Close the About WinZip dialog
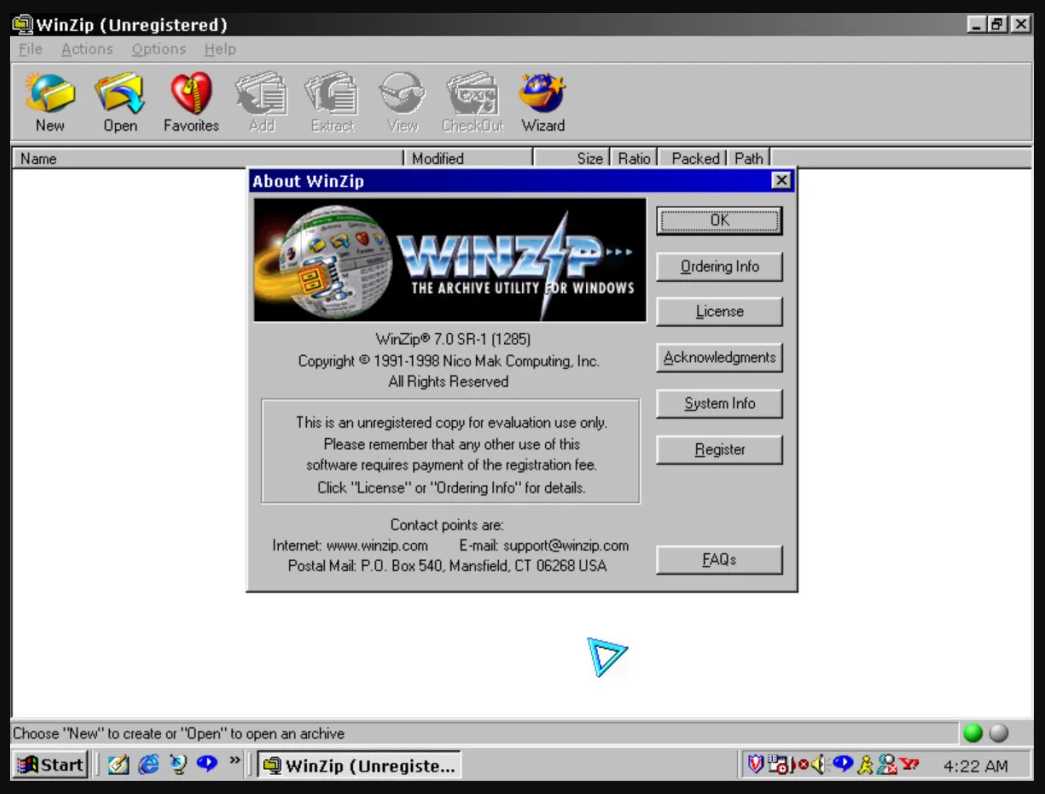 (781, 180)
